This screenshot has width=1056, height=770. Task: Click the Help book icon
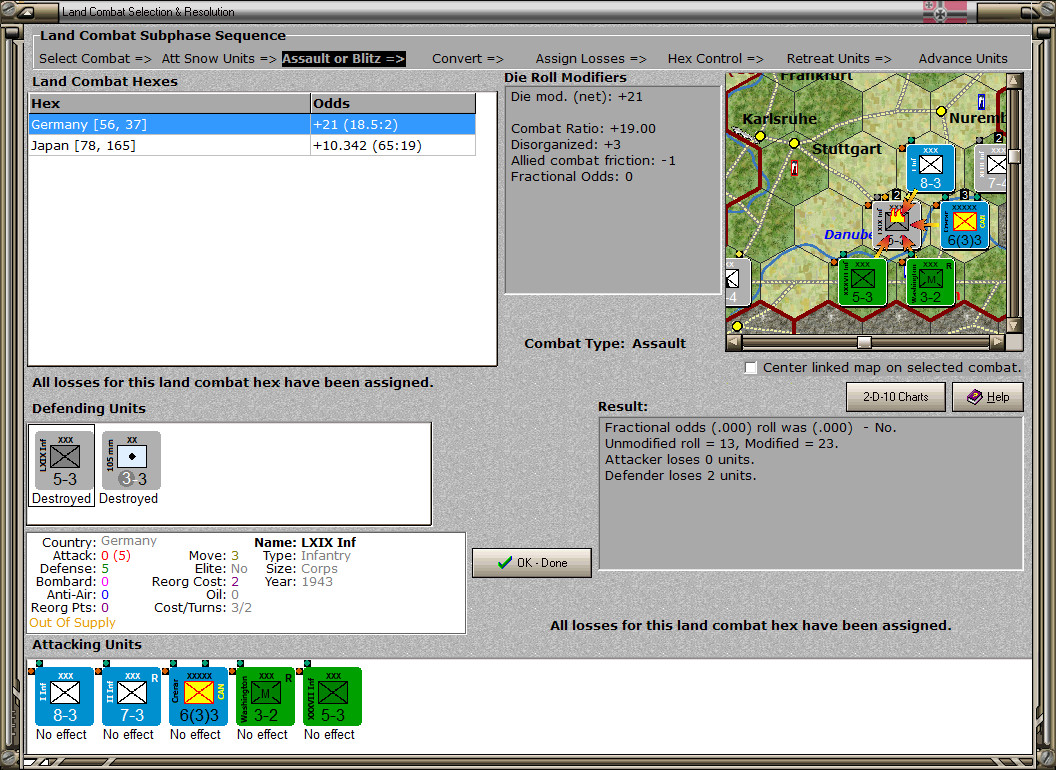975,397
